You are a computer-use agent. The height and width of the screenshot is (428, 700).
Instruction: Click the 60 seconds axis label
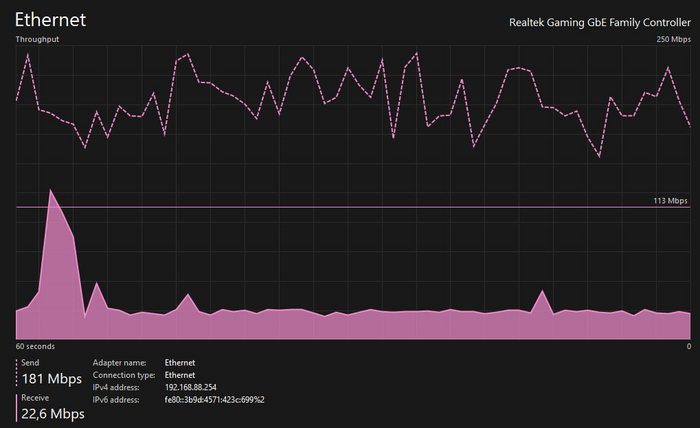(35, 346)
